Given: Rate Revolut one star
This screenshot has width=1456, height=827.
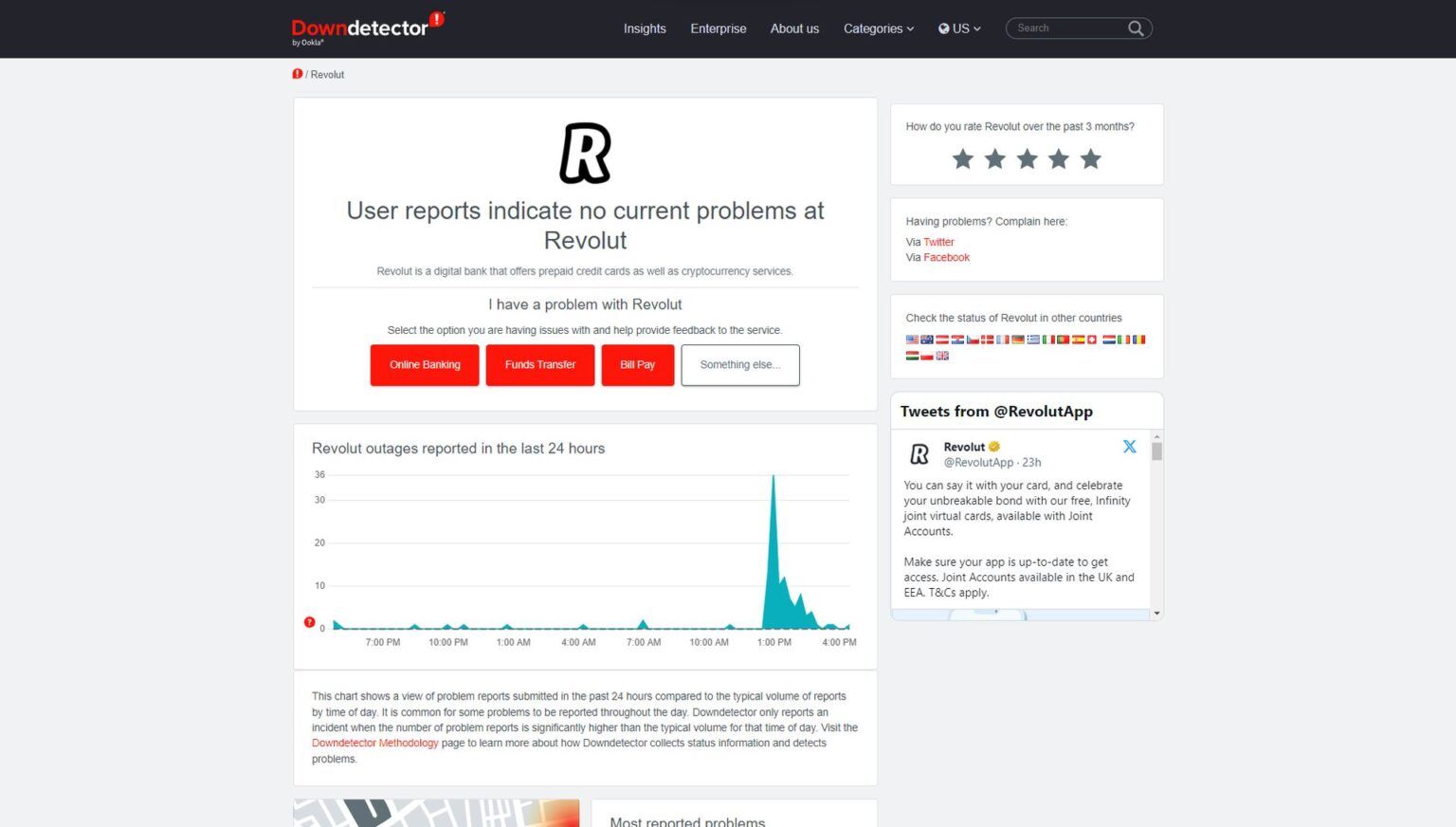Looking at the screenshot, I should [963, 159].
